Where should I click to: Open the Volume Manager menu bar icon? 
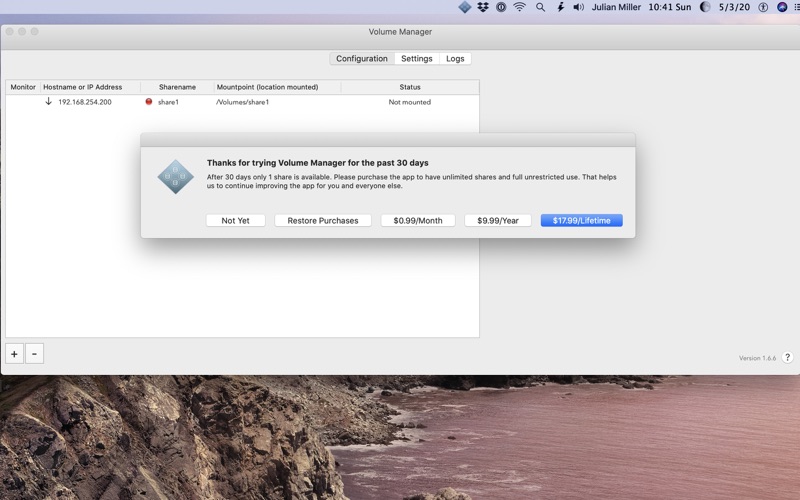(x=464, y=7)
